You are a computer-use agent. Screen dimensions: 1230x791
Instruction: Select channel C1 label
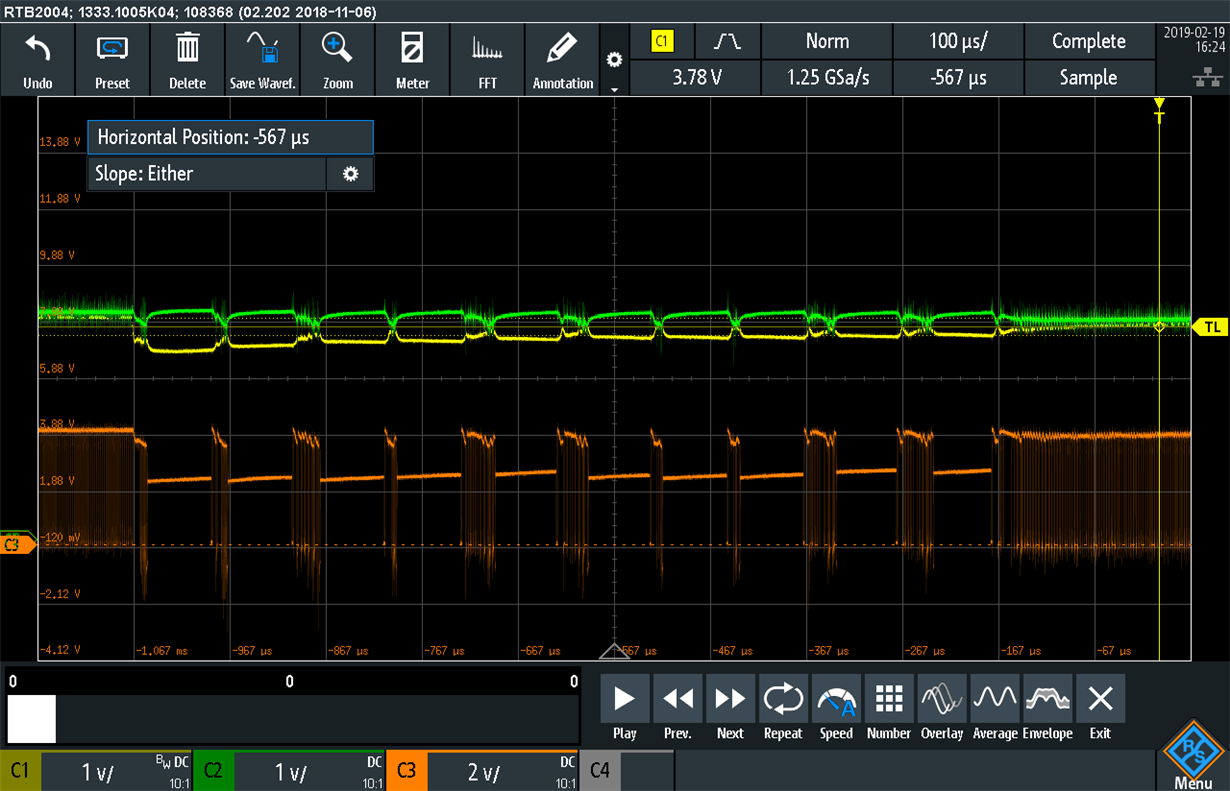click(x=20, y=772)
